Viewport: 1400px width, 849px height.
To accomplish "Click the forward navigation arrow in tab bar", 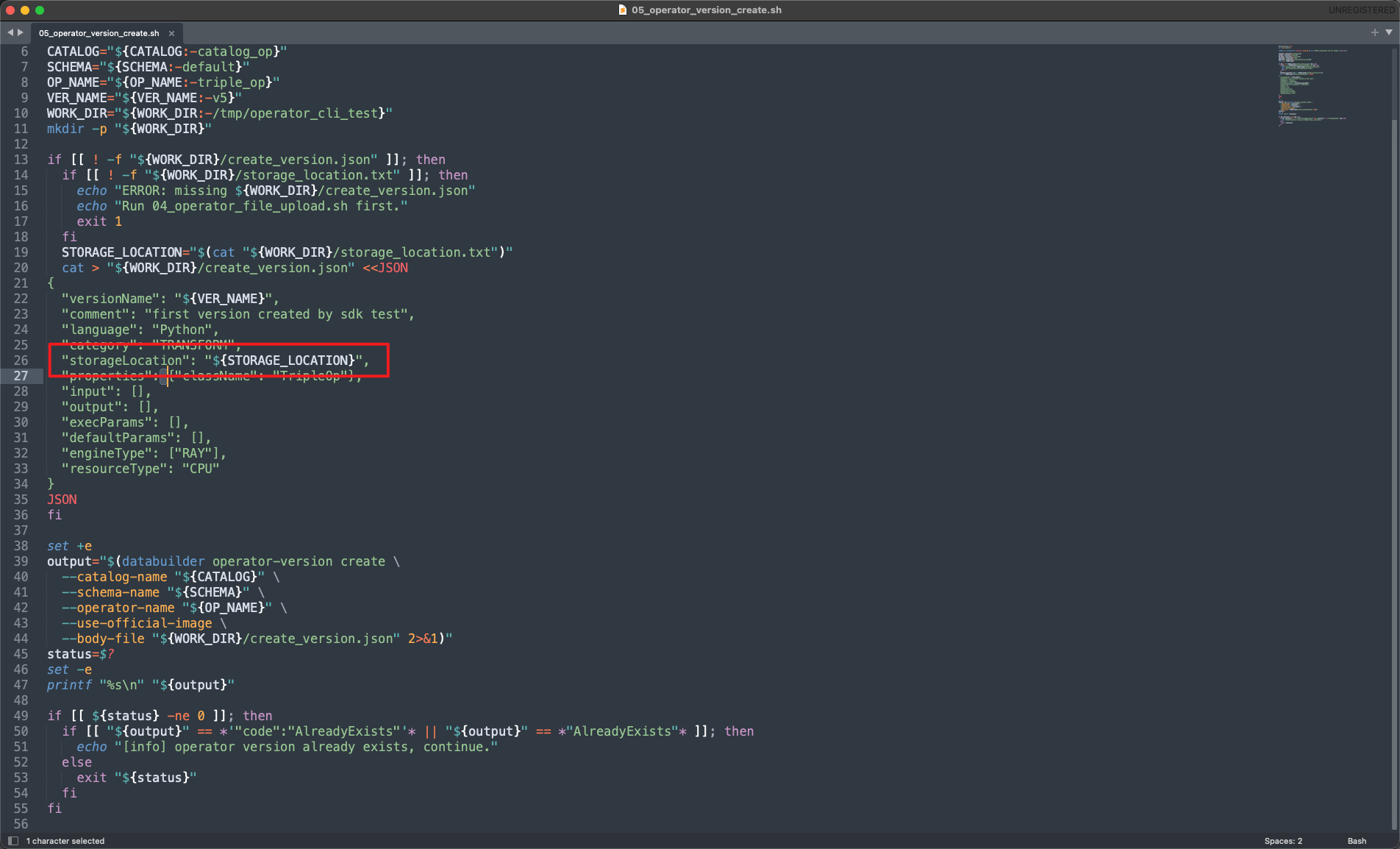I will [x=21, y=32].
